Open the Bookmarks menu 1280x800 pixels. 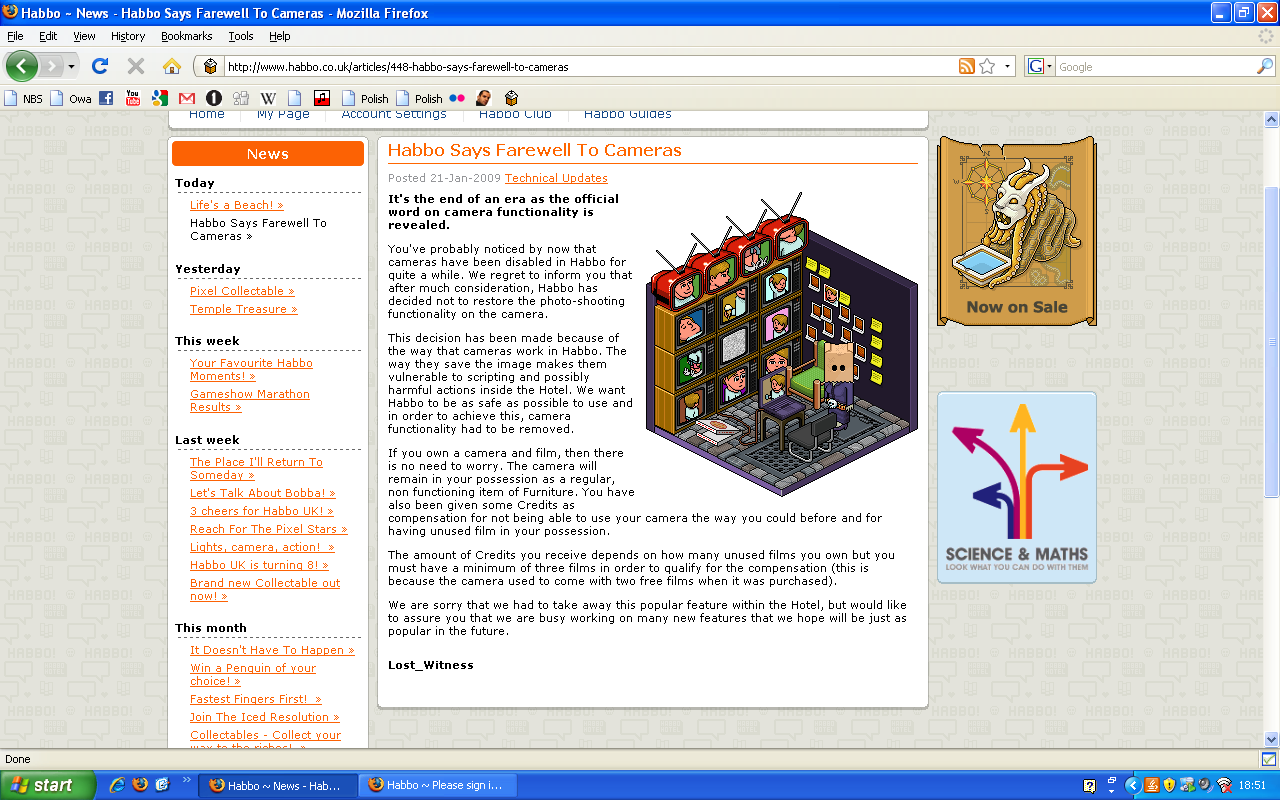click(186, 36)
